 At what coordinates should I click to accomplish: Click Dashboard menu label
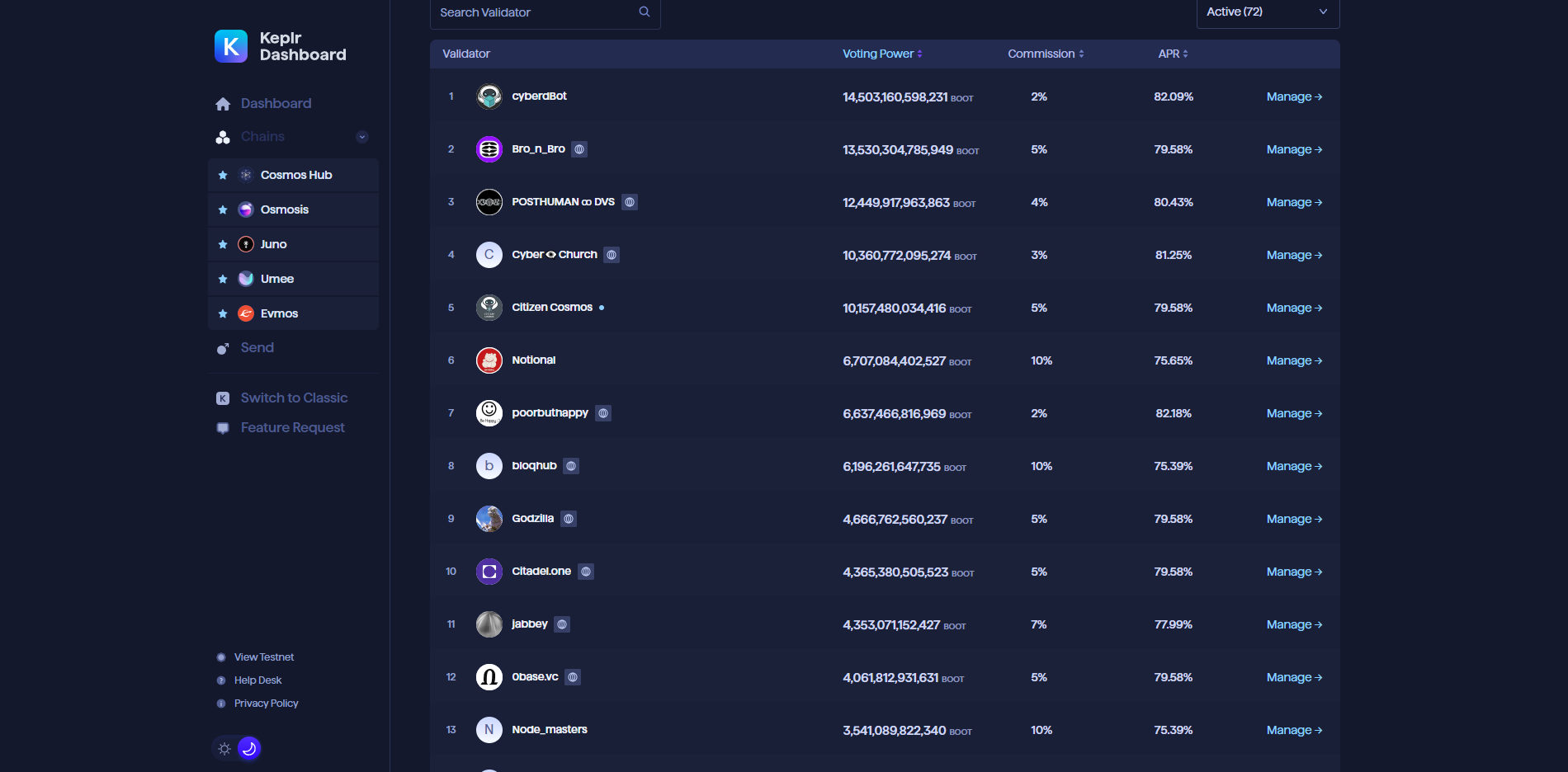coord(276,104)
